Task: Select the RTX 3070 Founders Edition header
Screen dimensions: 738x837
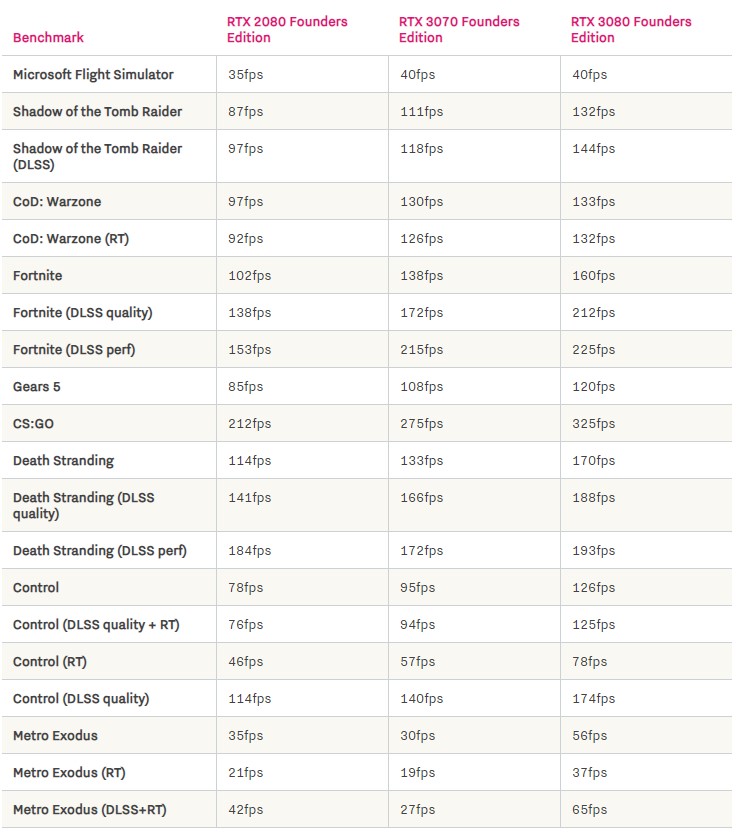Action: [459, 29]
